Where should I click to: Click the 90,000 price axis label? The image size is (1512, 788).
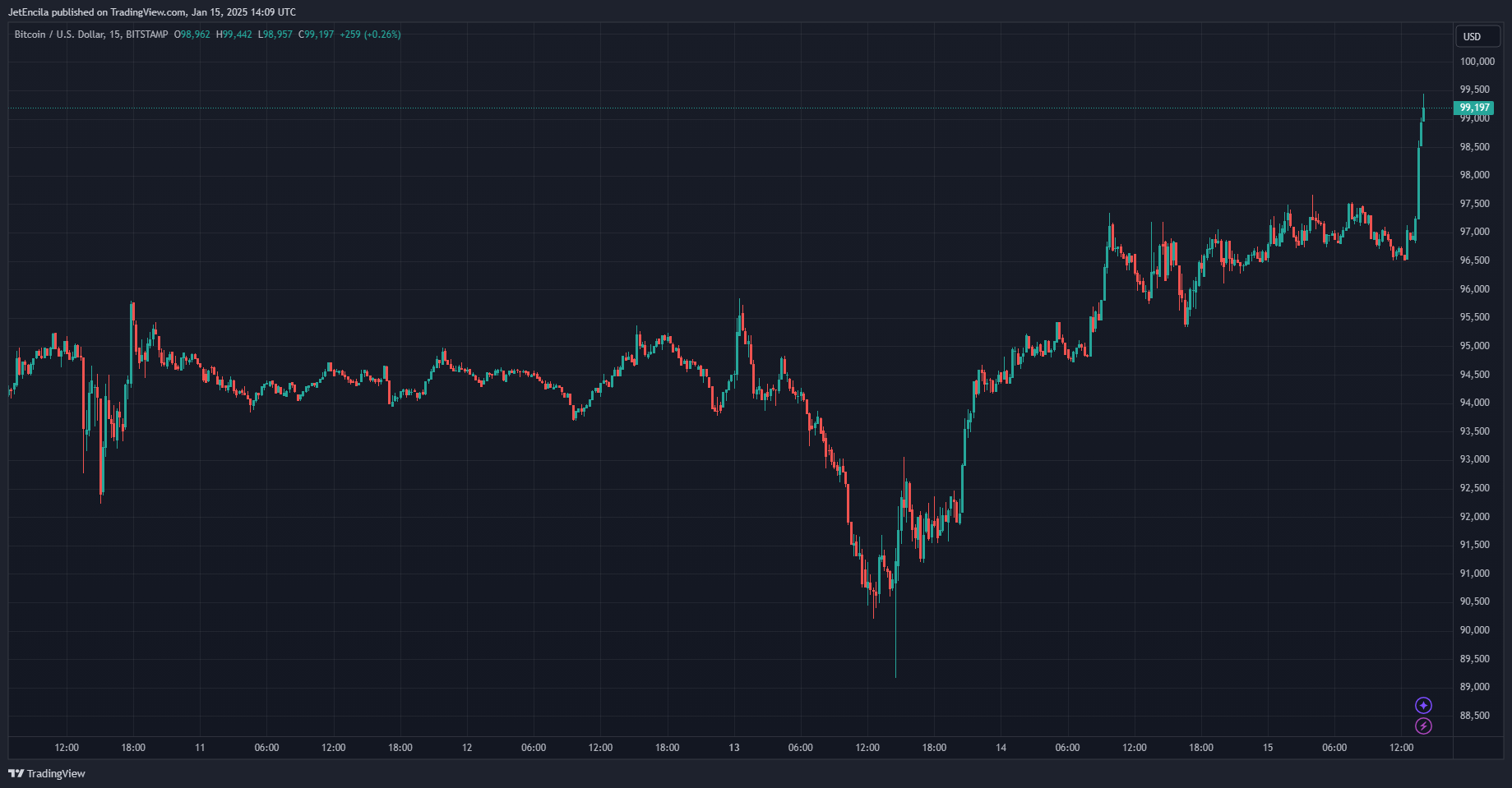(x=1474, y=630)
